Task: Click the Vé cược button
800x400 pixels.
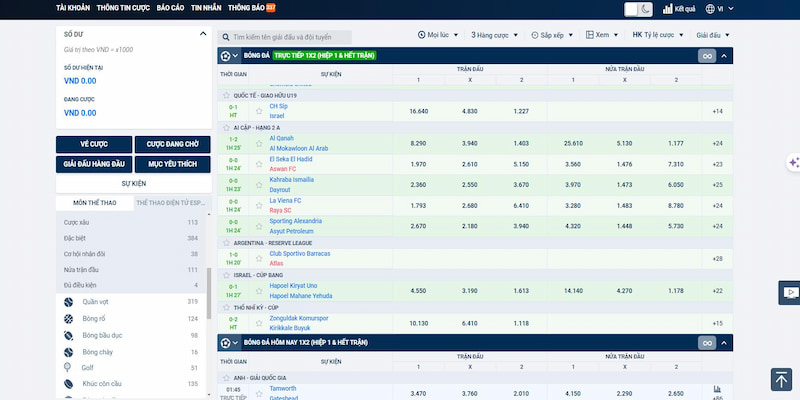Action: tap(92, 144)
